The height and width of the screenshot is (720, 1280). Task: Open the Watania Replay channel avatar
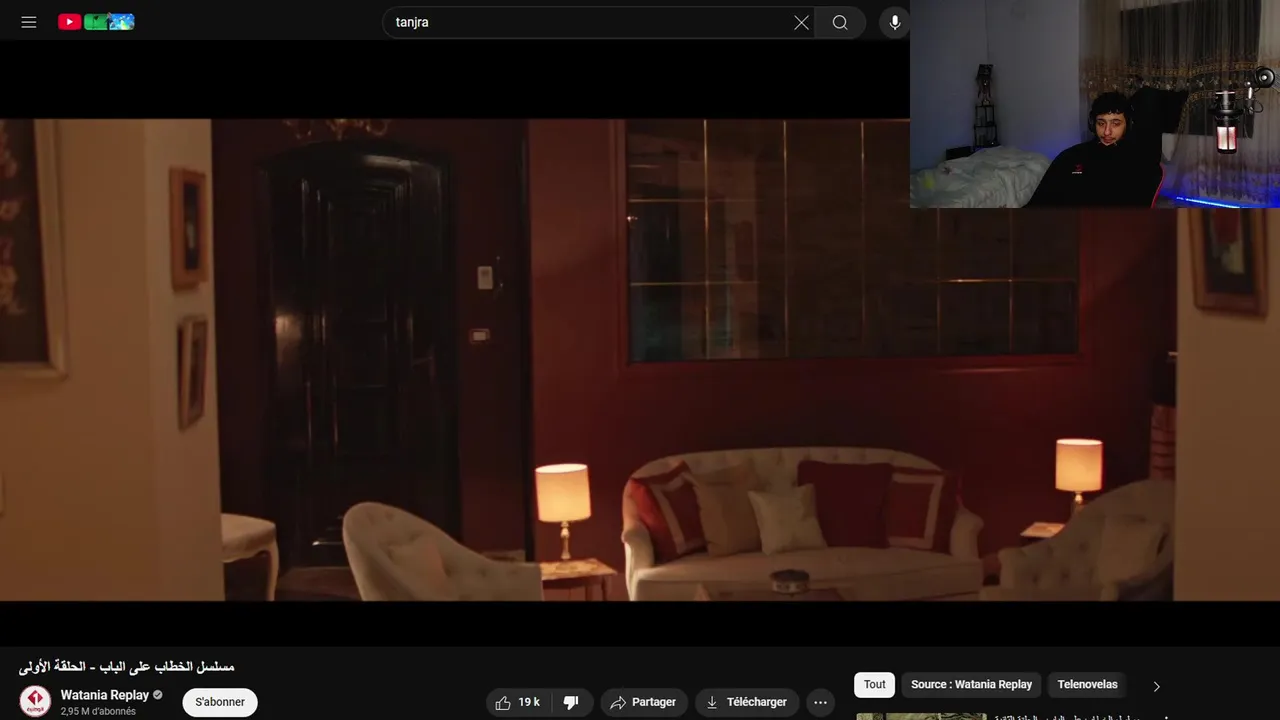tap(35, 701)
